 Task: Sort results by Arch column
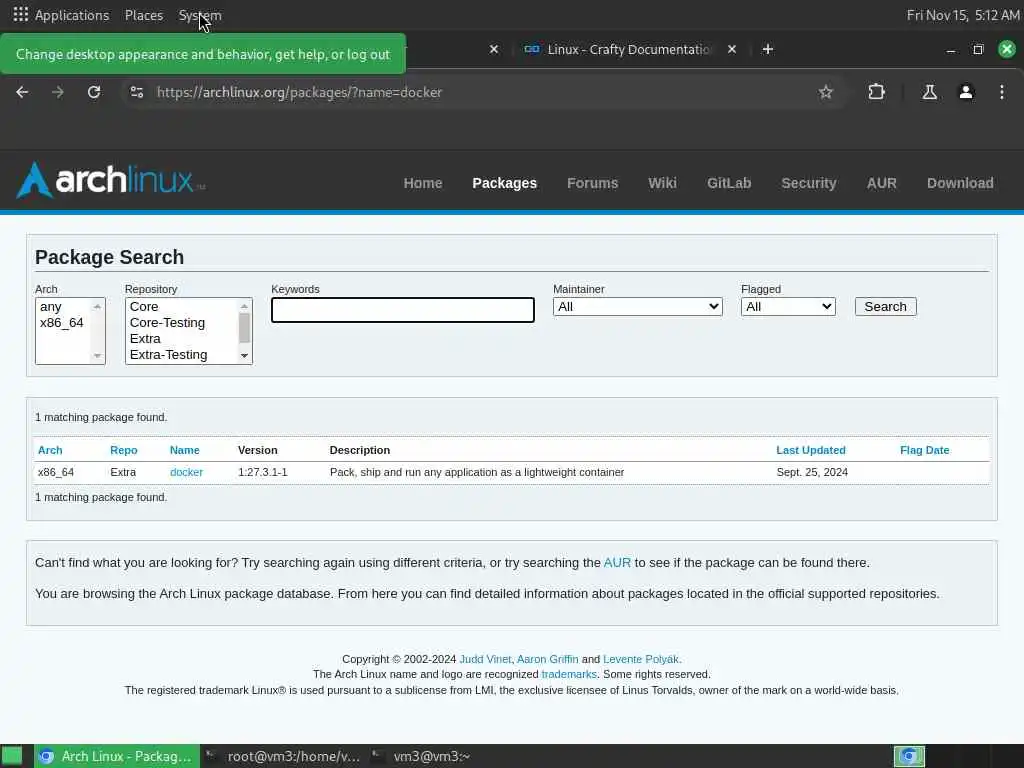tap(50, 450)
